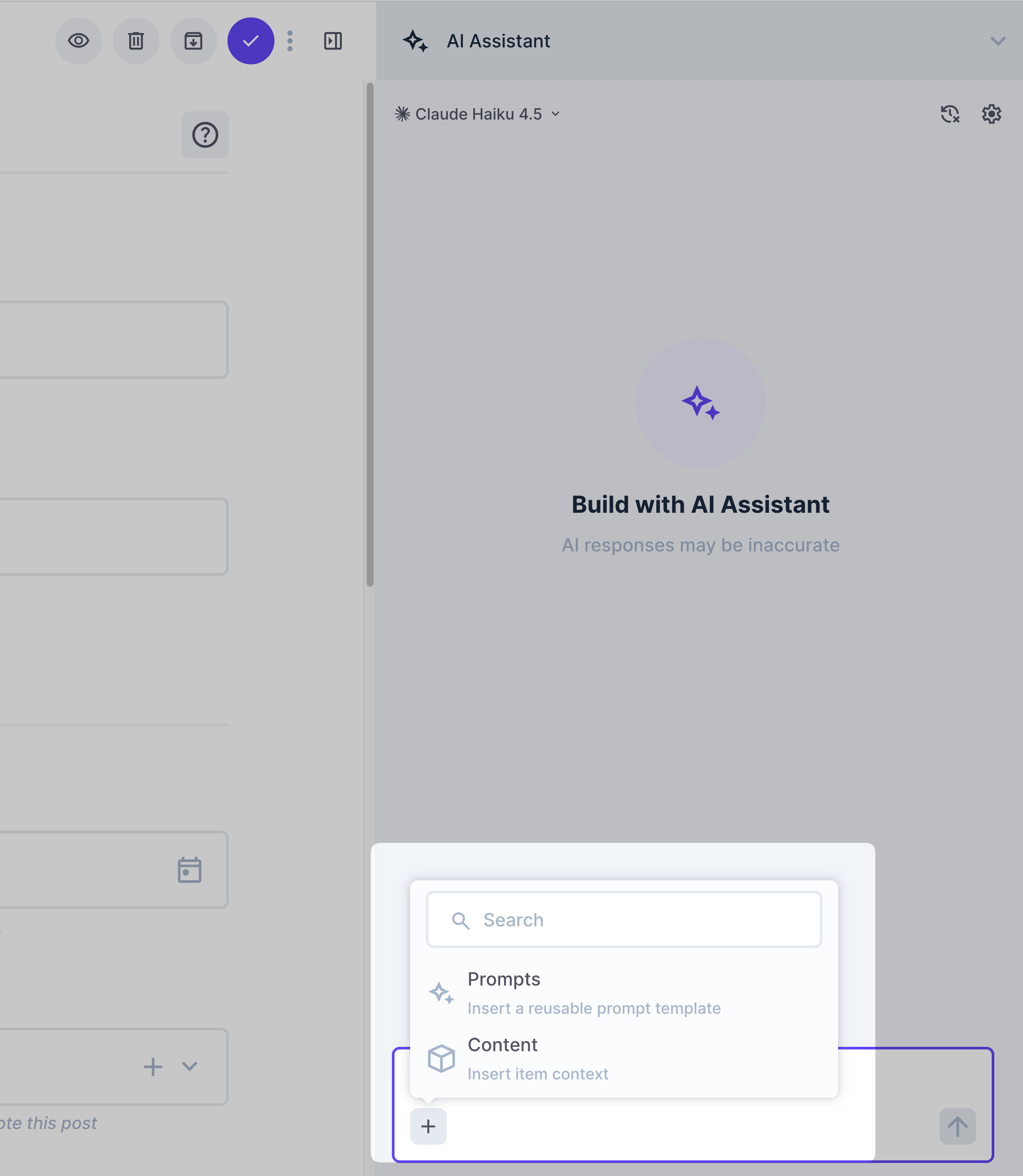
Task: Expand the chevron beside the plus button
Action: point(190,1066)
